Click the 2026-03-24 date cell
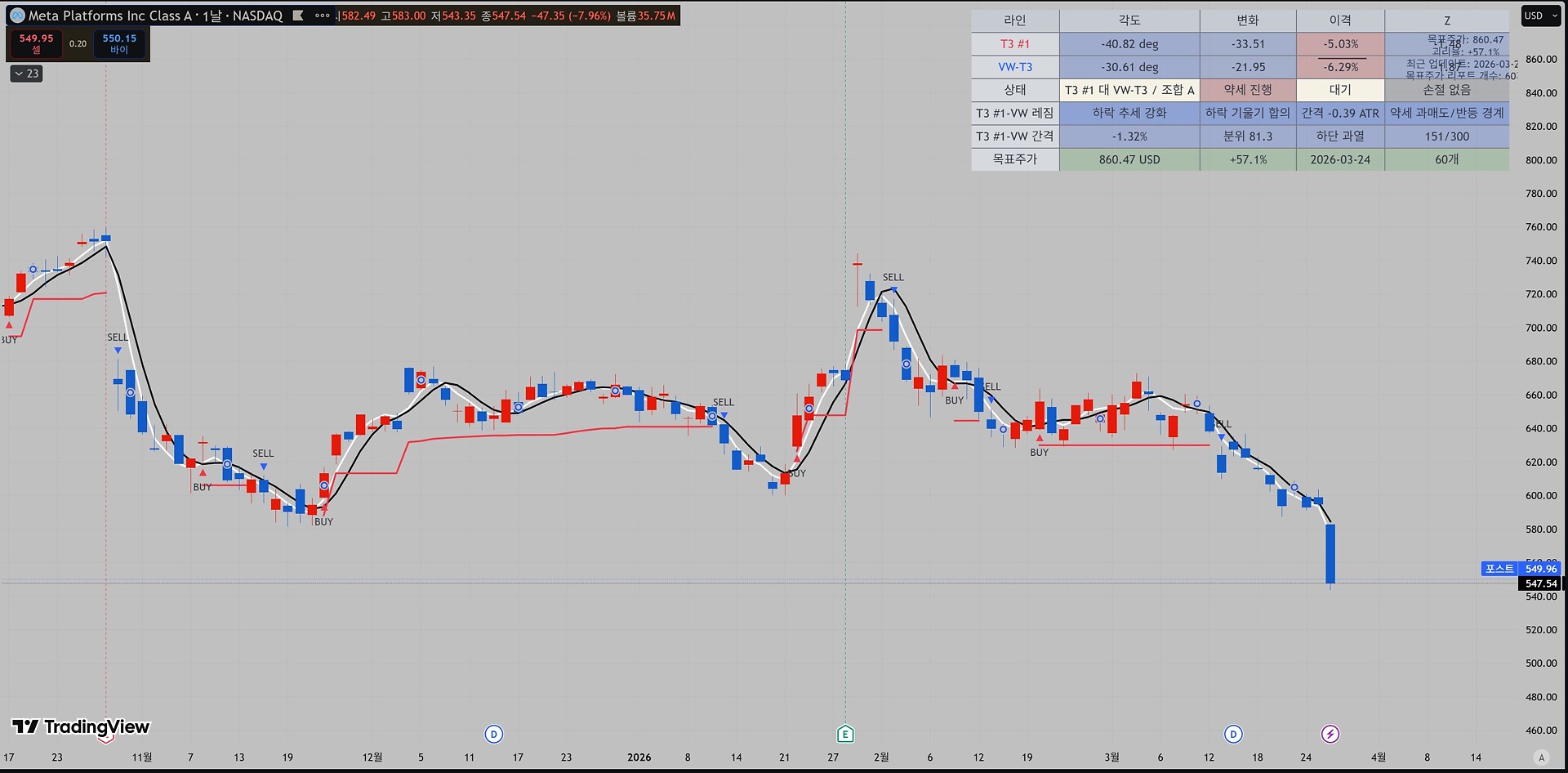 pos(1340,159)
